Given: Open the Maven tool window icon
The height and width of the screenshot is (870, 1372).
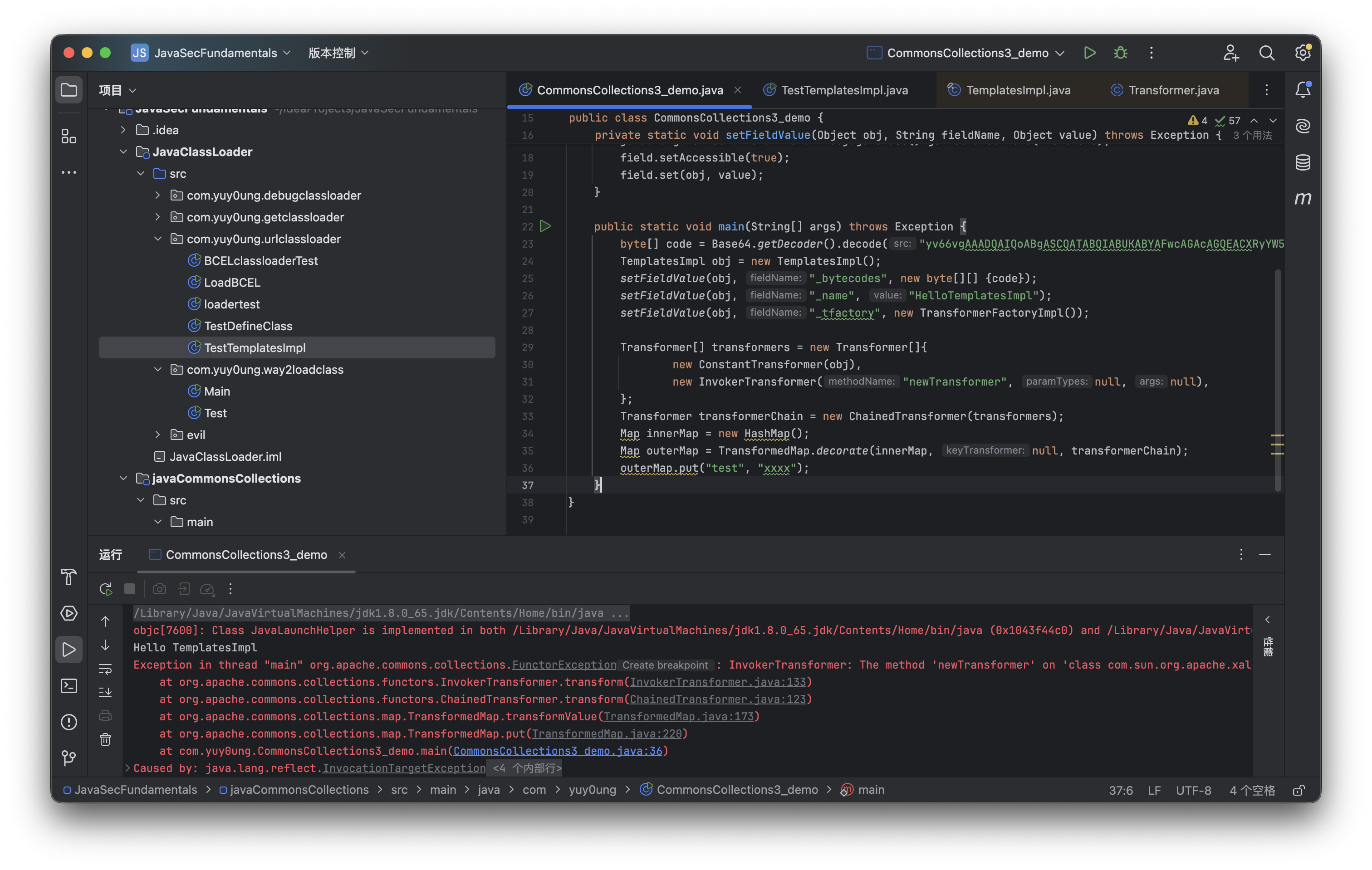Looking at the screenshot, I should pos(1303,198).
